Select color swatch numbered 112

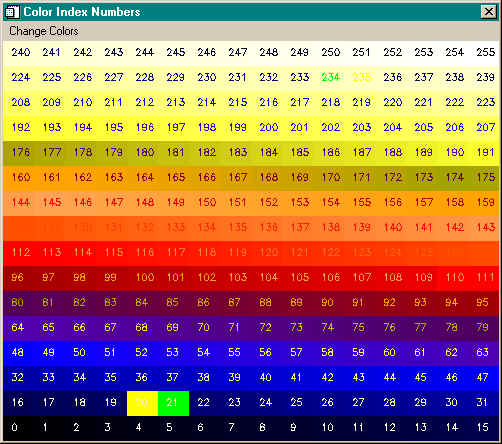point(19,253)
